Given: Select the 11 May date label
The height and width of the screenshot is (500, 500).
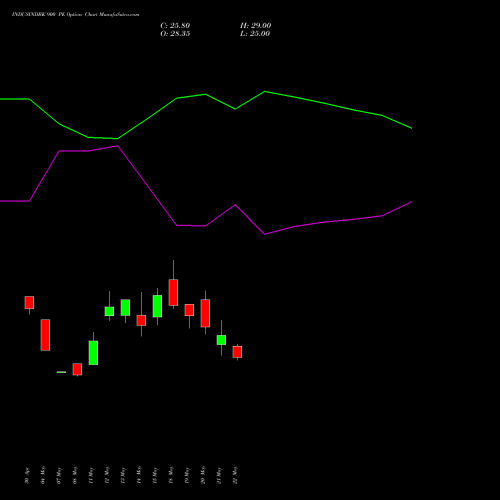Looking at the screenshot, I should click(91, 475).
